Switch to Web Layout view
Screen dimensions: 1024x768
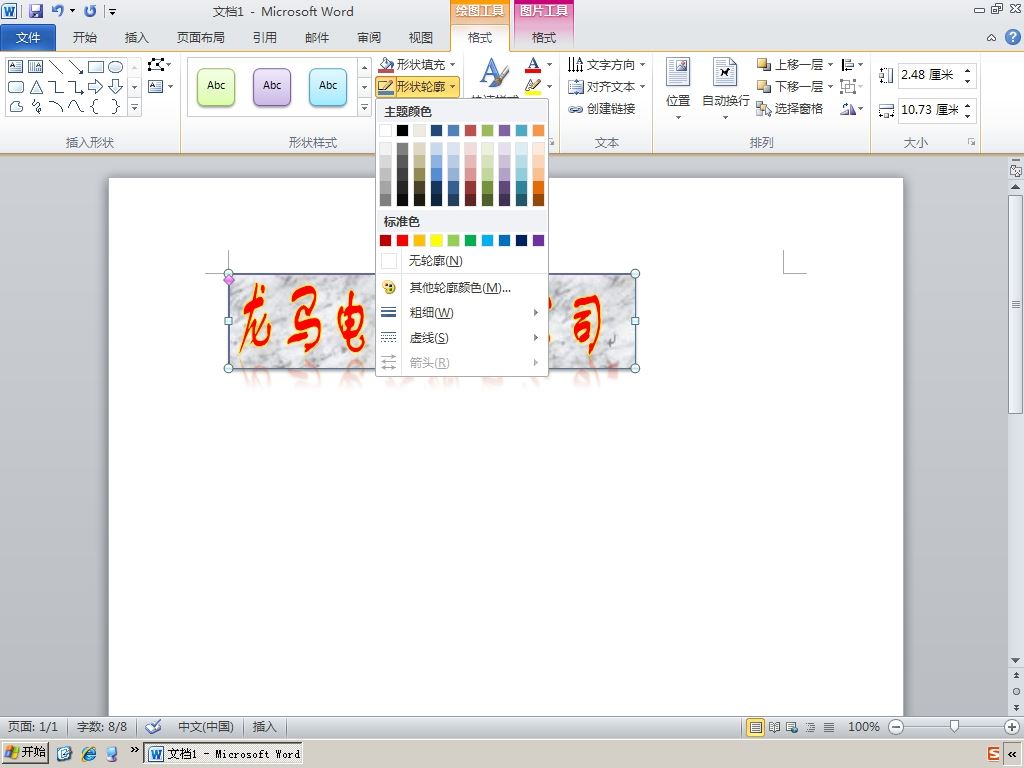click(x=792, y=727)
